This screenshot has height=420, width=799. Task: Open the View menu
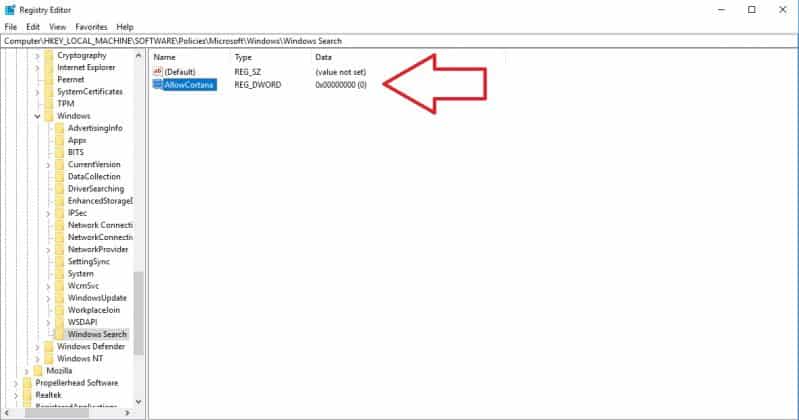[58, 27]
